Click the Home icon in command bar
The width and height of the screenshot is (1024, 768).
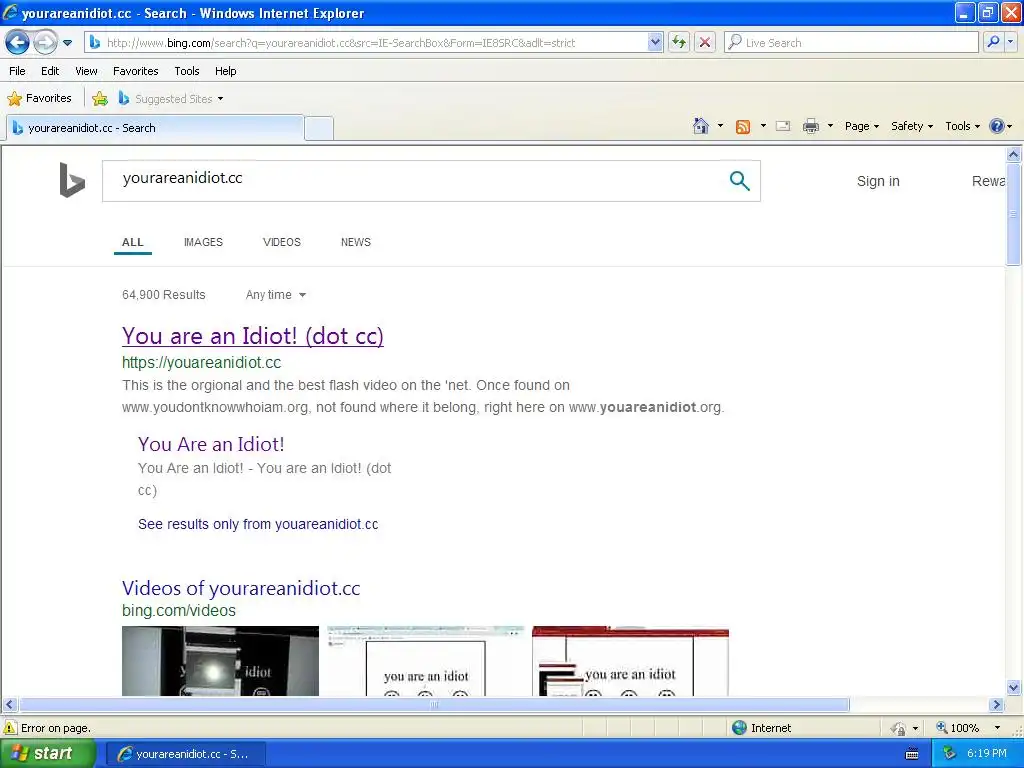tap(701, 126)
